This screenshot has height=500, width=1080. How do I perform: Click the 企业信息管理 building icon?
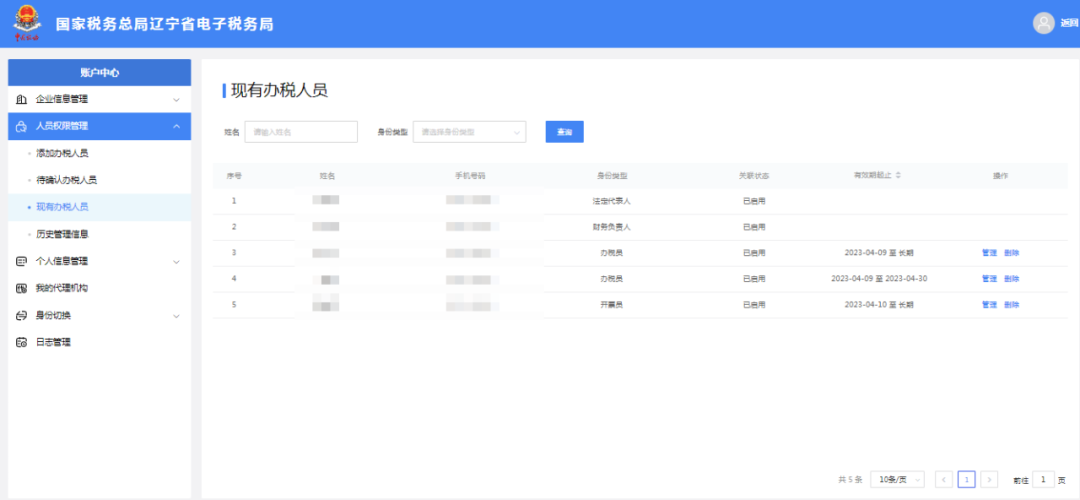coord(21,100)
